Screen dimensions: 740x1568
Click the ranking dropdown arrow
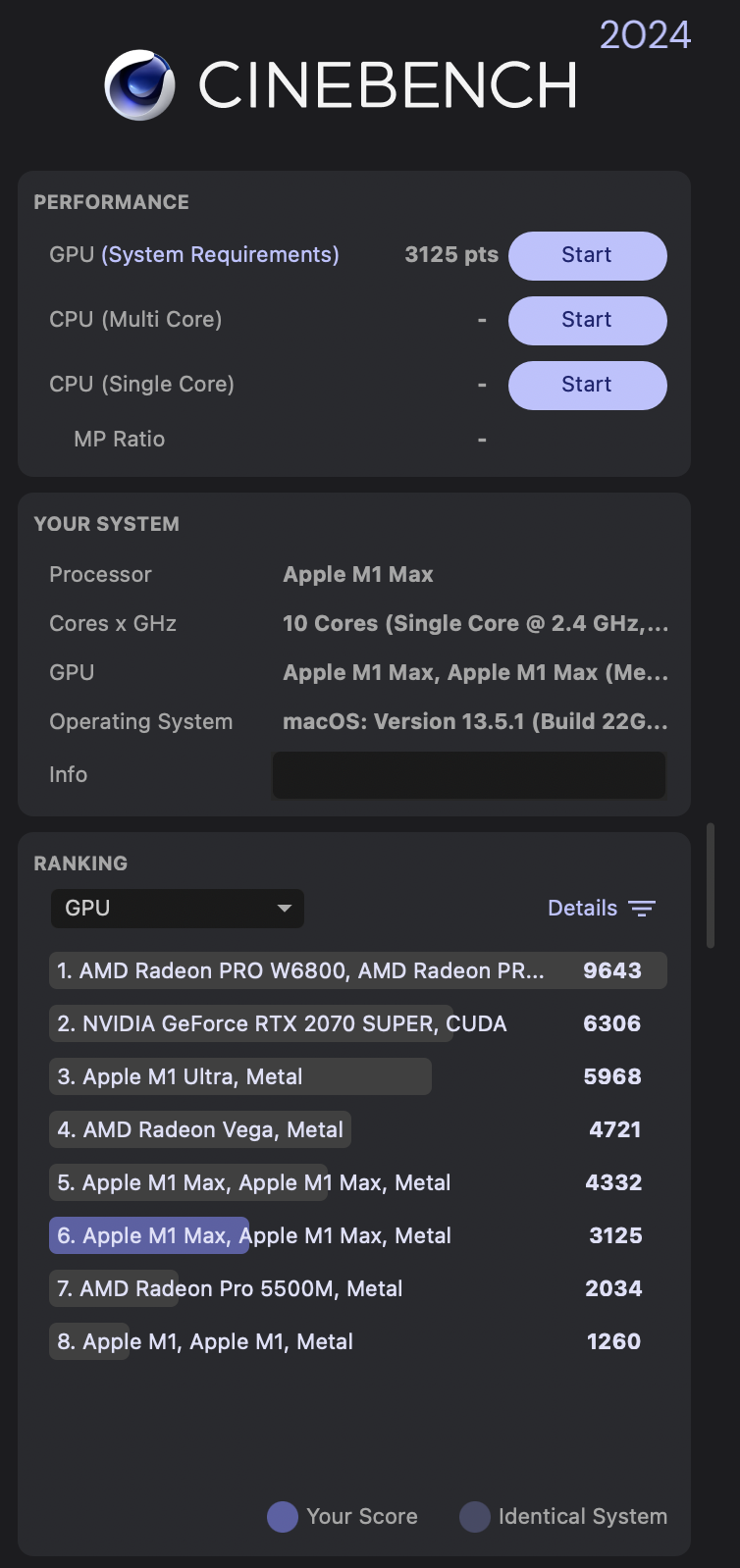tap(285, 909)
